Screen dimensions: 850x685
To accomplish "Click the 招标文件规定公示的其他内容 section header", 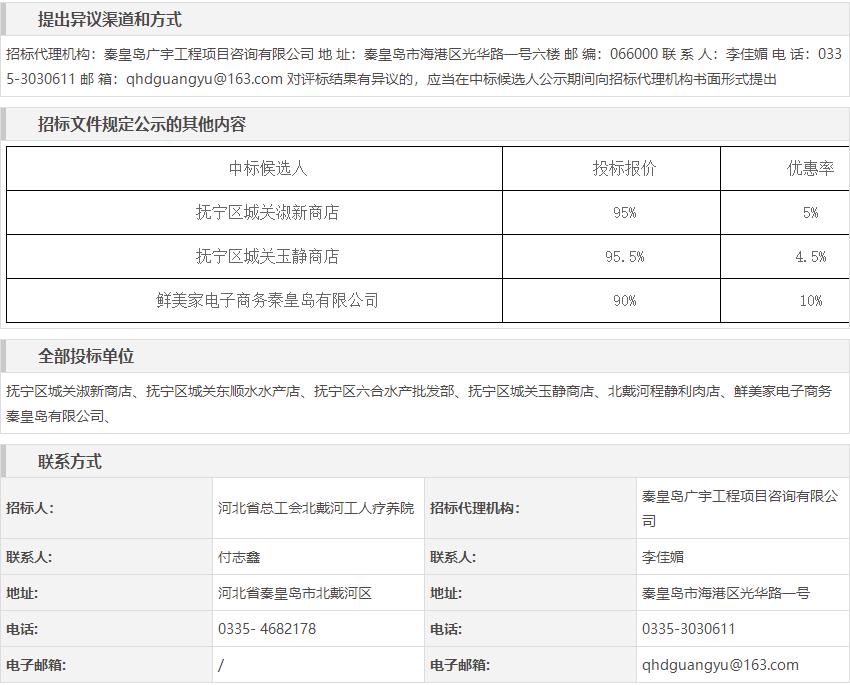I will [x=142, y=124].
